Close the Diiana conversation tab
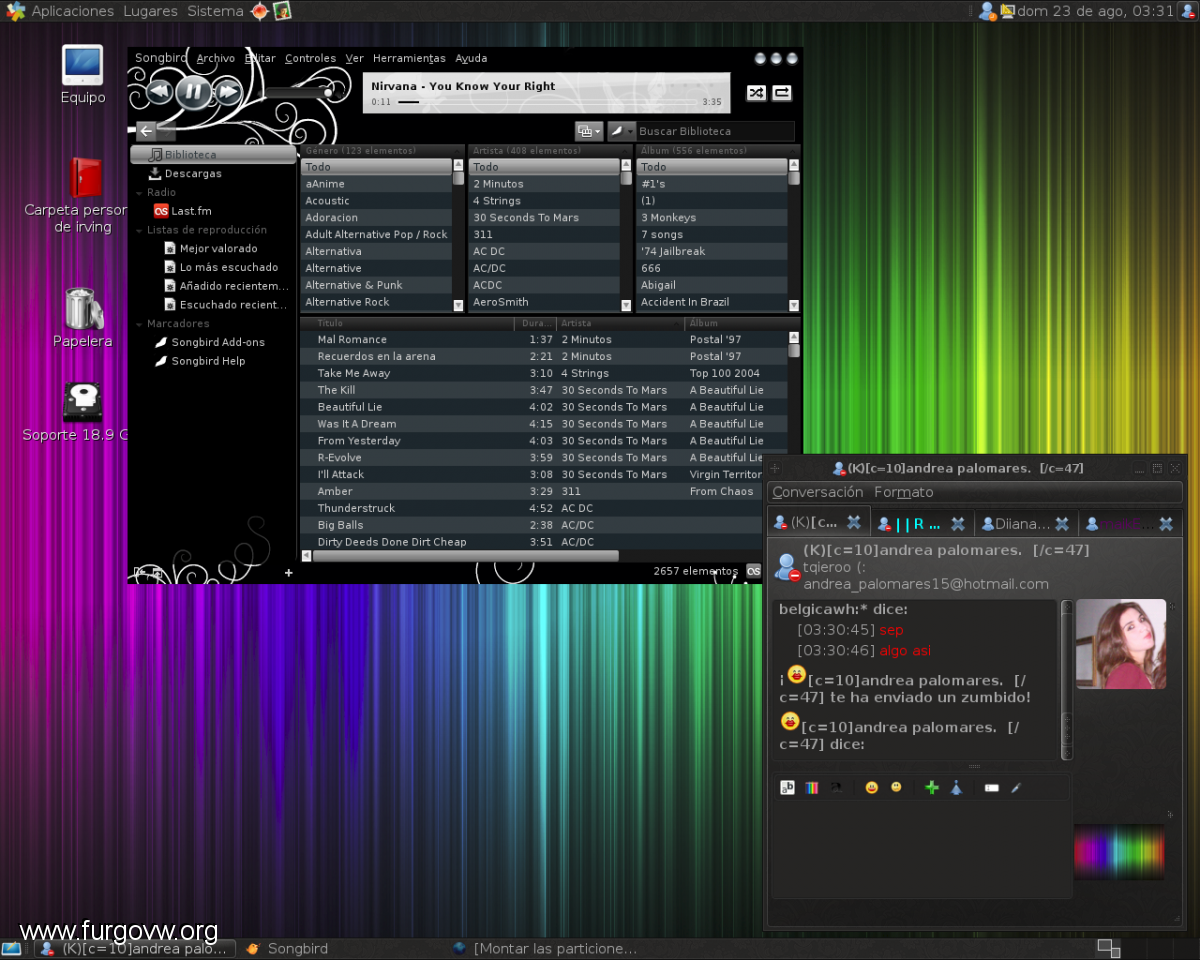Image resolution: width=1200 pixels, height=960 pixels. tap(1062, 523)
